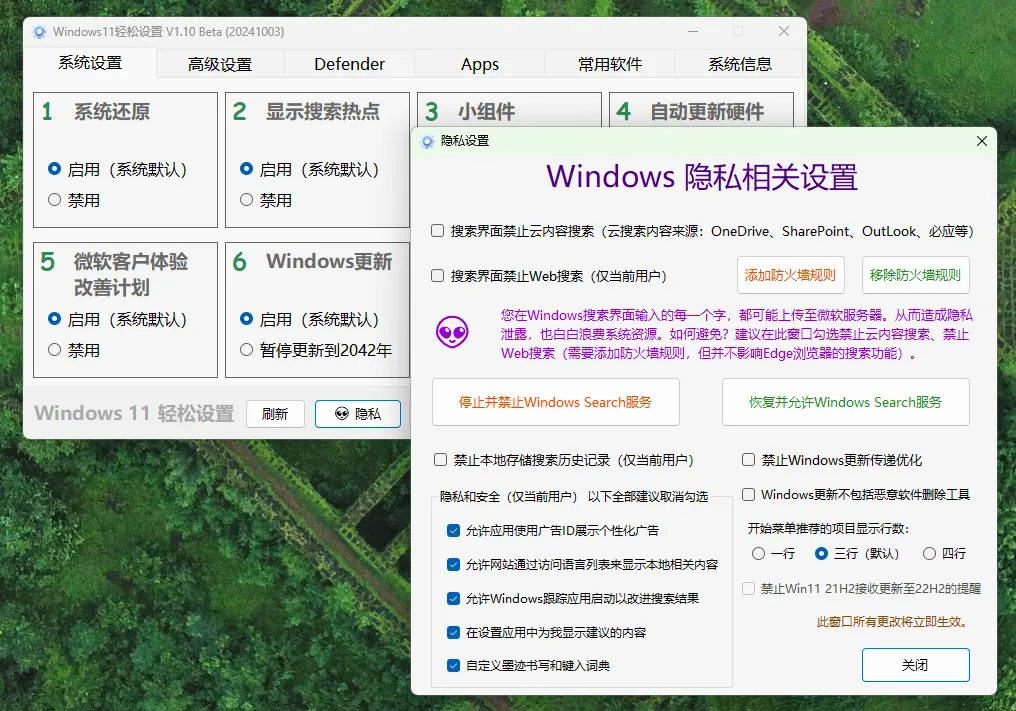This screenshot has height=711, width=1016.
Task: Switch to the Defender tab
Action: pos(349,63)
